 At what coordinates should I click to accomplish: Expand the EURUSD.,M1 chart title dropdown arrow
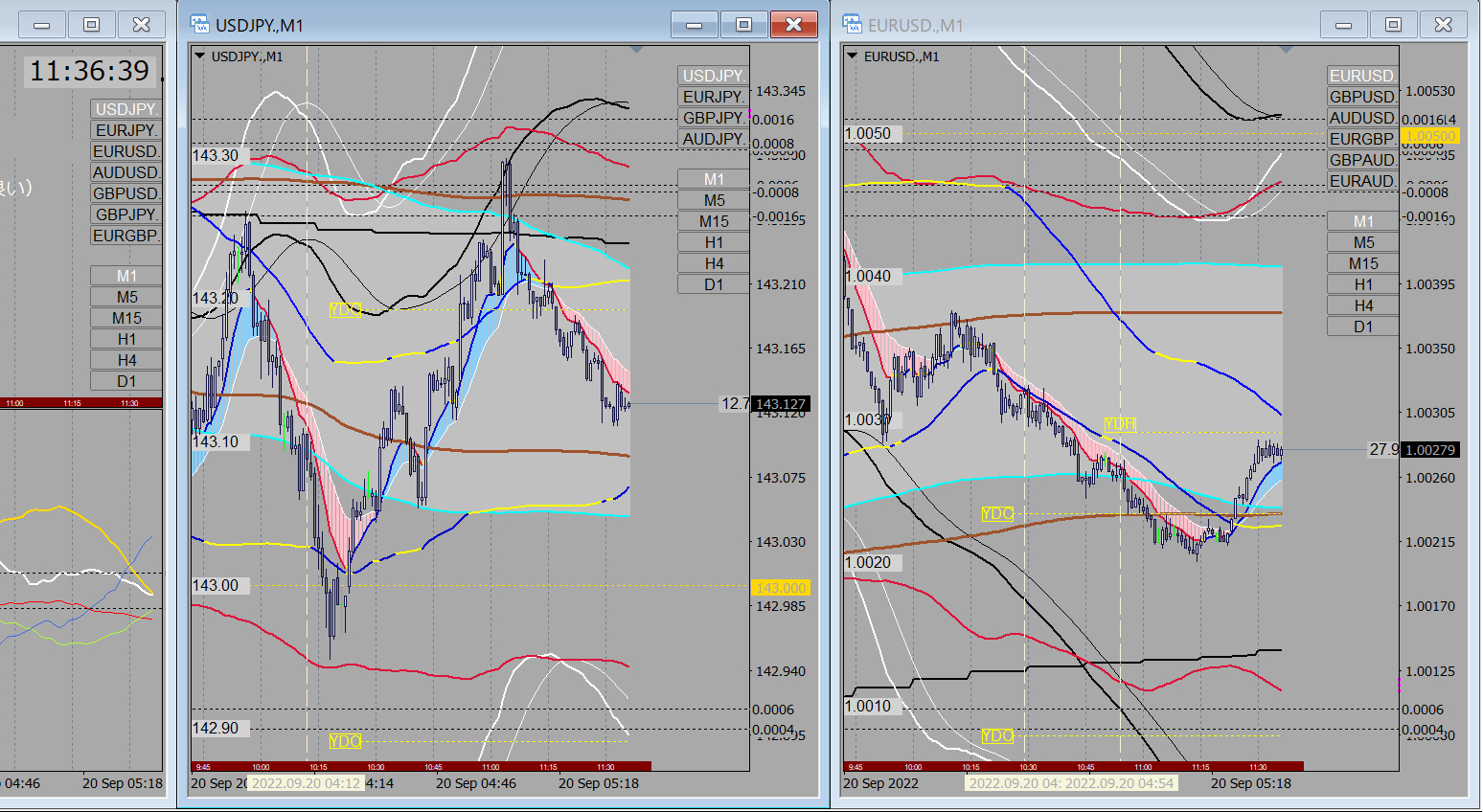[x=852, y=56]
